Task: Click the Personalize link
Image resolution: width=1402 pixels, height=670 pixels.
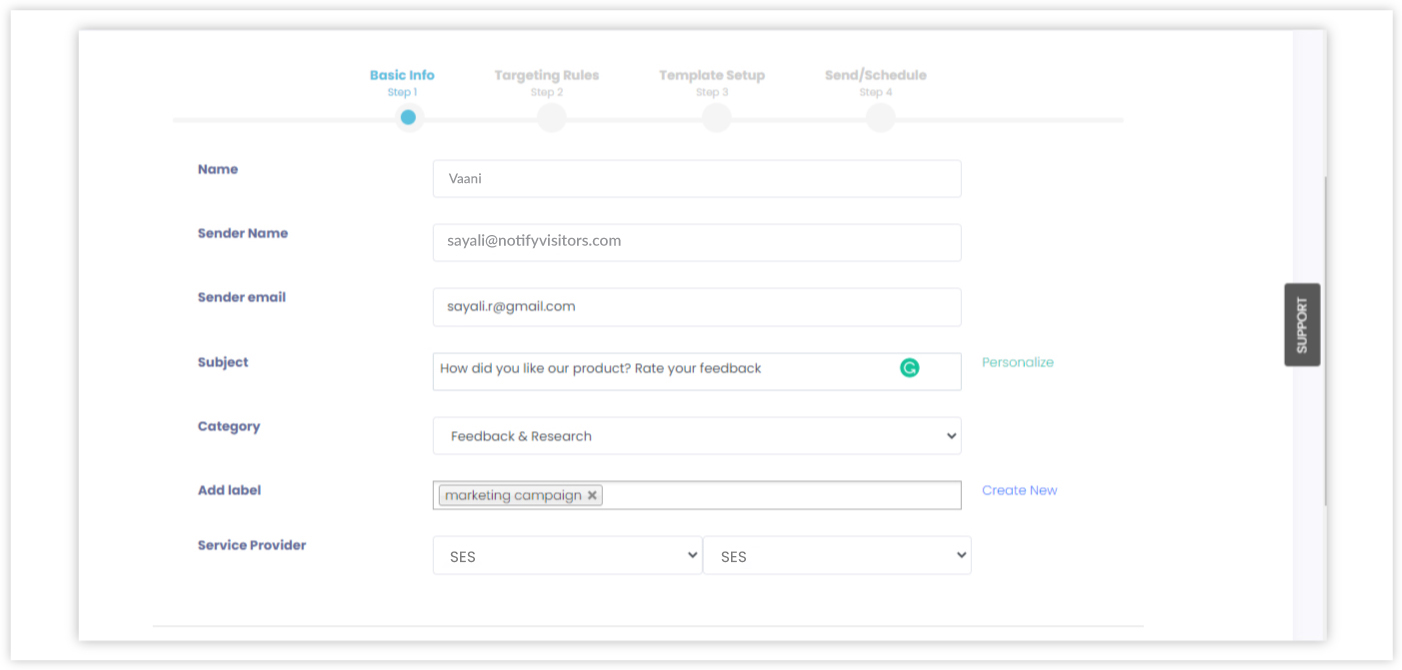Action: pos(1018,362)
